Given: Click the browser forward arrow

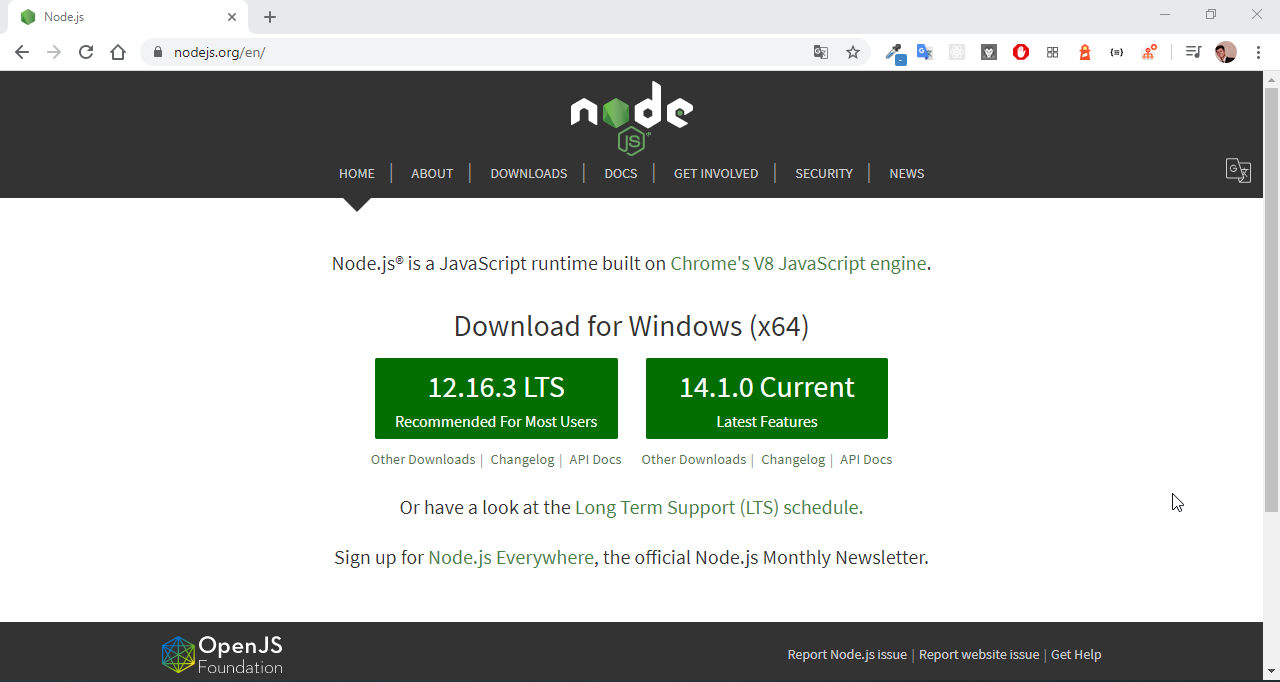Looking at the screenshot, I should [x=54, y=52].
